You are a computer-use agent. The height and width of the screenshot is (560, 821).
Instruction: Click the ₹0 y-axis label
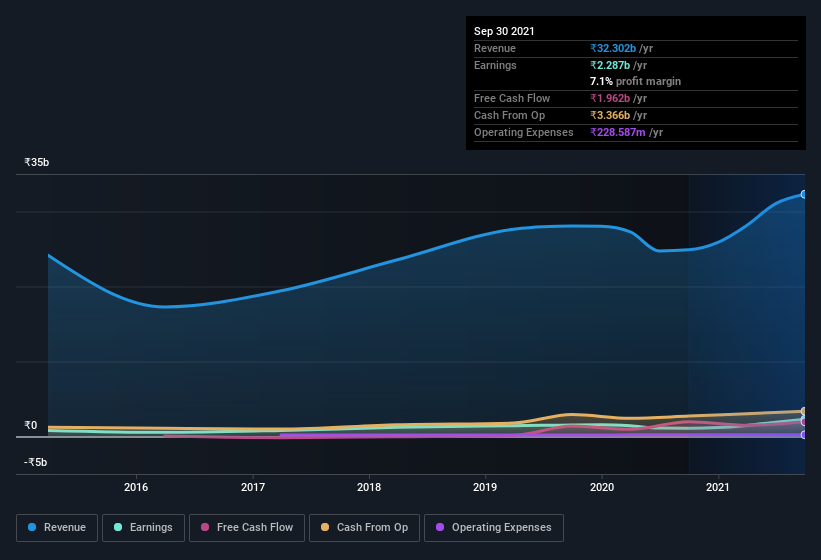pyautogui.click(x=31, y=425)
